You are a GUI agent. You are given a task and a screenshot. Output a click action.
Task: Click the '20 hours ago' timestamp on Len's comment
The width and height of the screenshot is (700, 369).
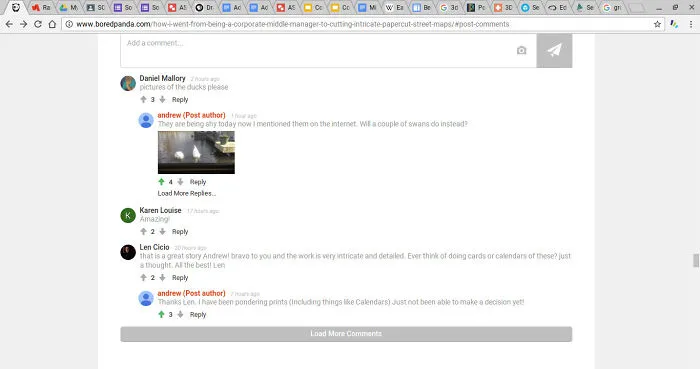click(x=190, y=248)
